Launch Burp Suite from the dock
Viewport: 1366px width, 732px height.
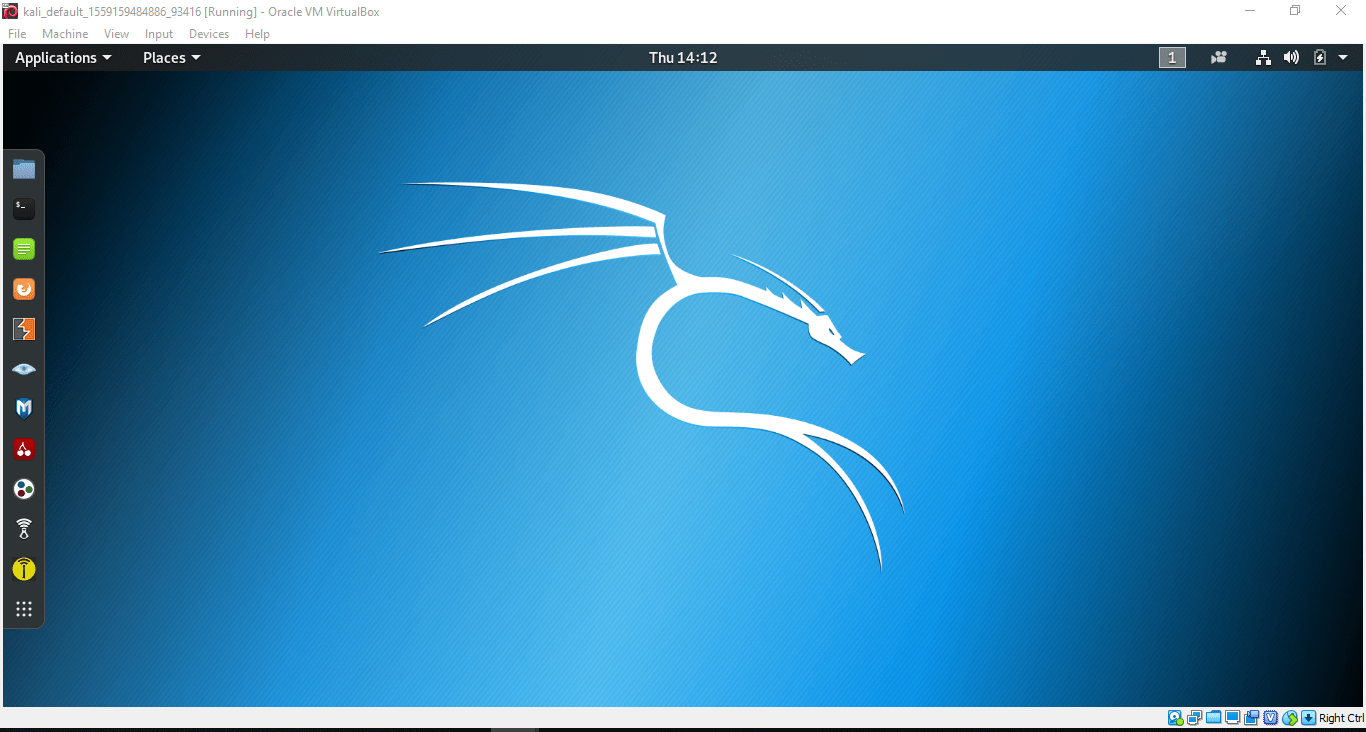pyautogui.click(x=24, y=329)
